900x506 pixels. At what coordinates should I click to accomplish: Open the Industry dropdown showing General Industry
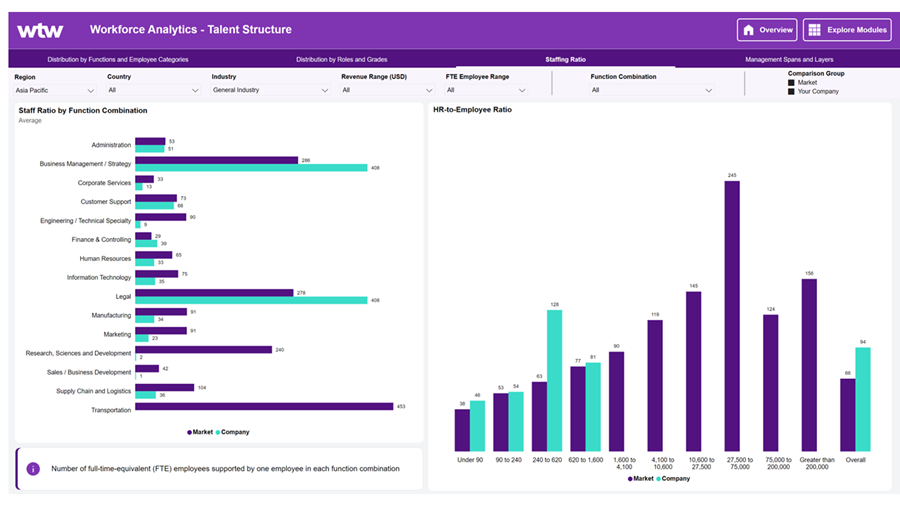(x=270, y=90)
